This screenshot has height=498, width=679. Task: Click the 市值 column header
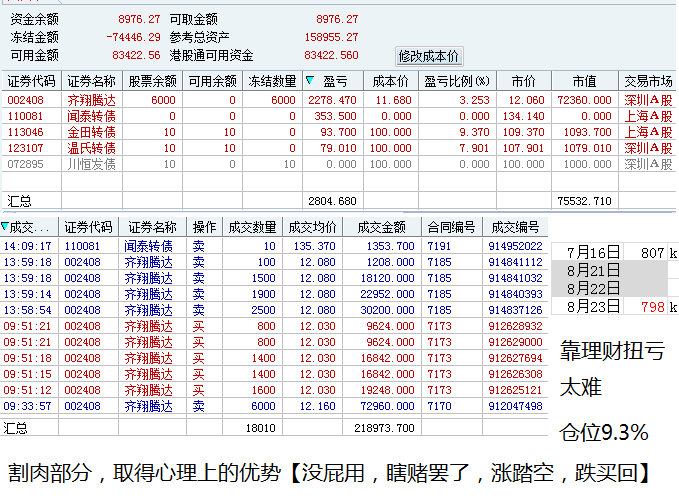(x=585, y=81)
